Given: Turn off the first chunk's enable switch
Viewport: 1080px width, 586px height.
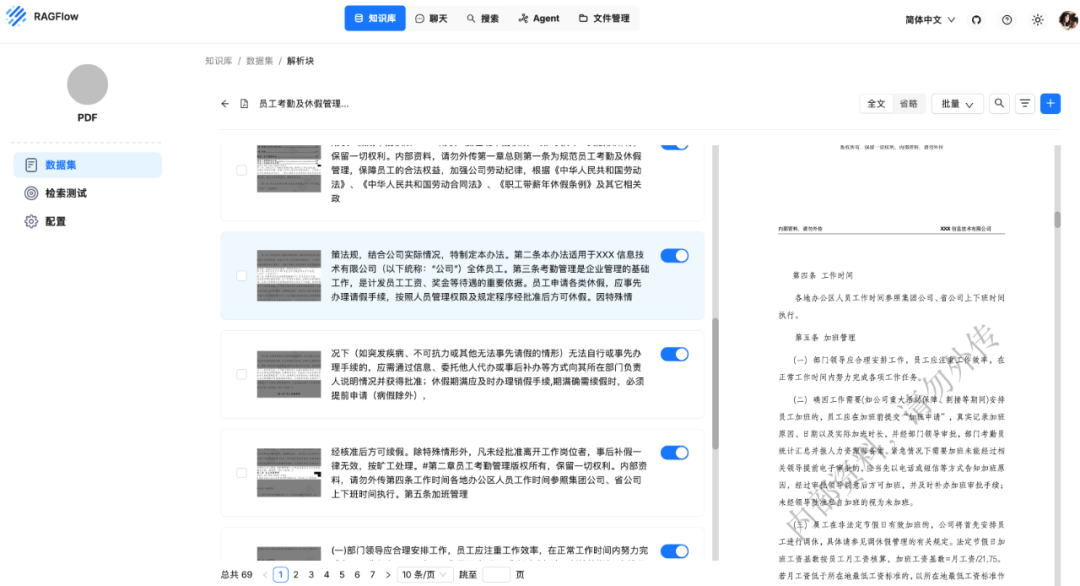Looking at the screenshot, I should [x=674, y=142].
